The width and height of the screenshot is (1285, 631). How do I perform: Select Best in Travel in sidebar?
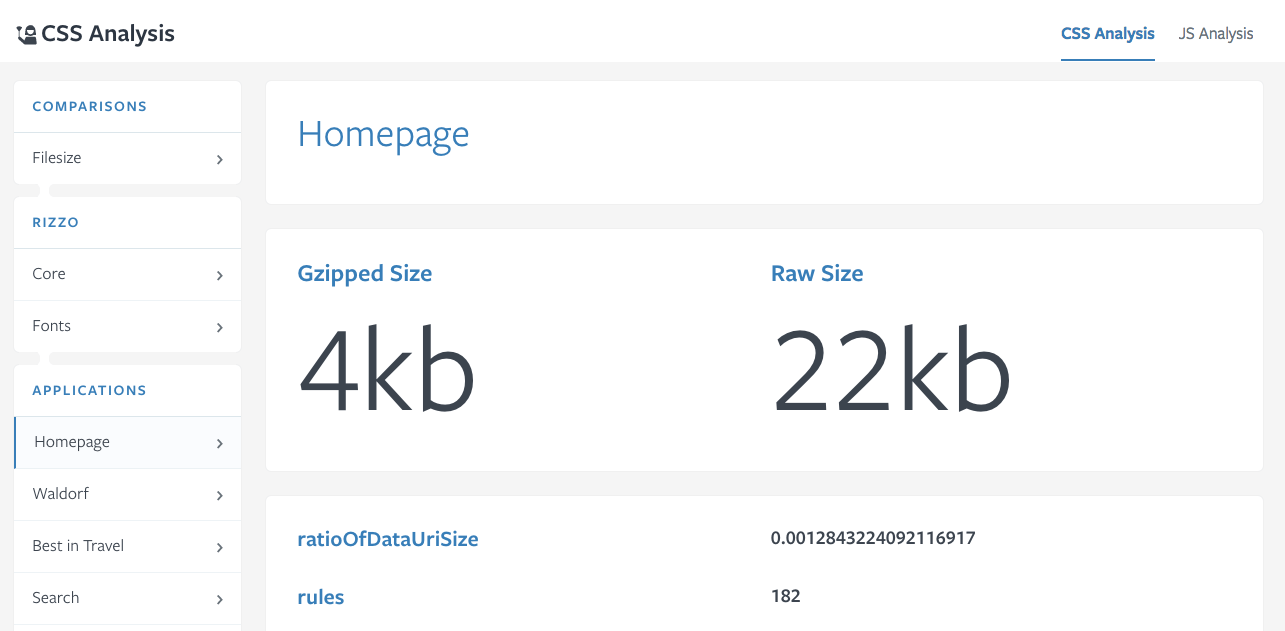coord(78,546)
